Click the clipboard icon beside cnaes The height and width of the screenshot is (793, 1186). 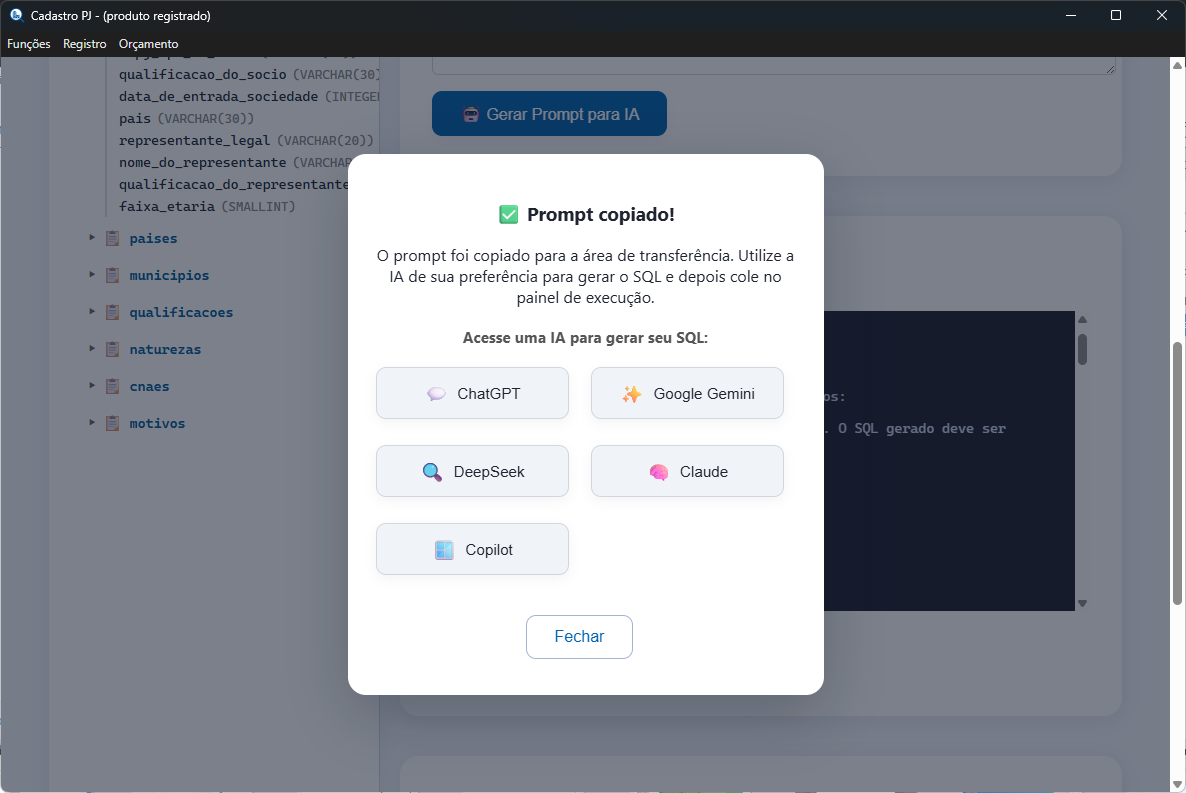(112, 387)
